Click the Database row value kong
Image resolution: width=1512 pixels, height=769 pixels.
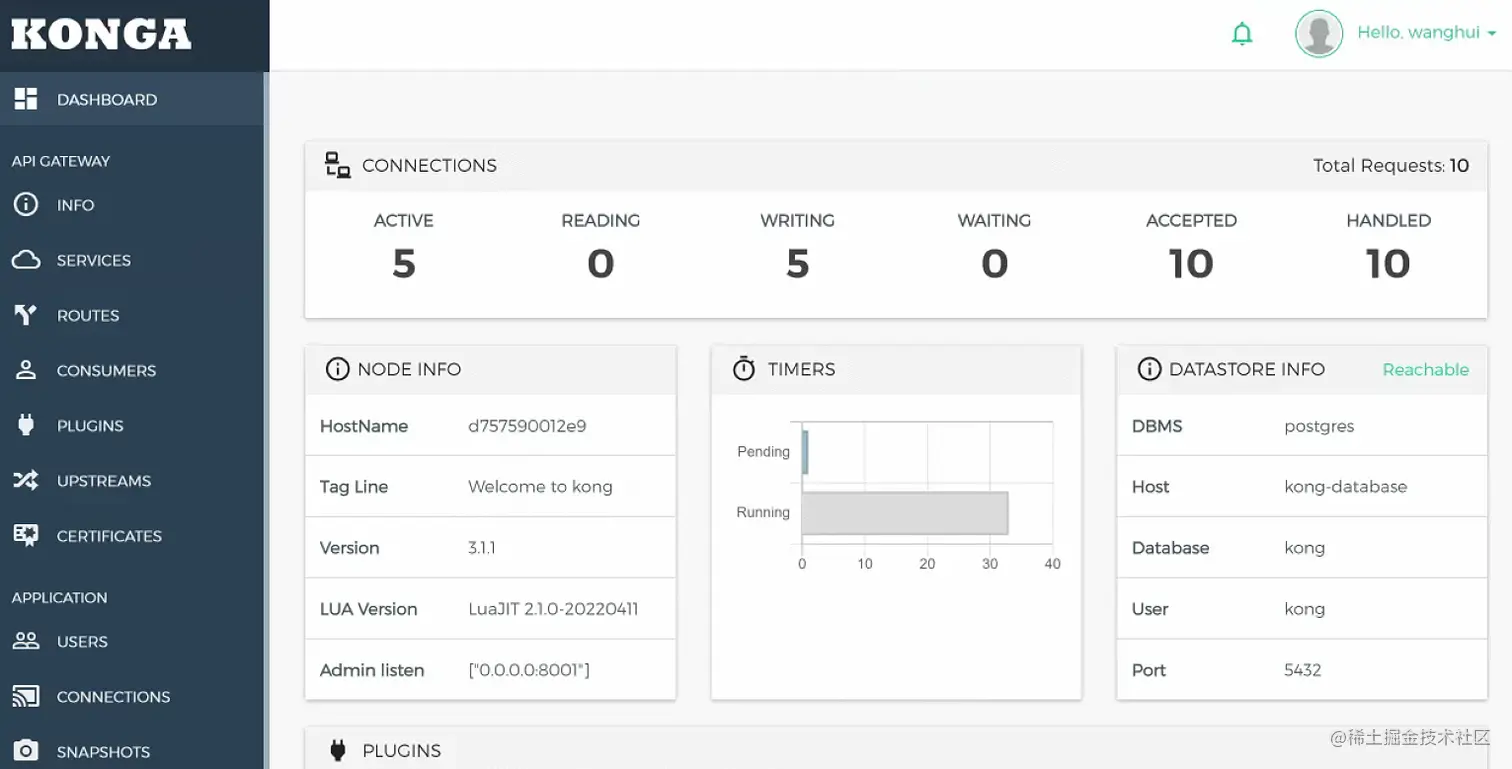pyautogui.click(x=1304, y=548)
